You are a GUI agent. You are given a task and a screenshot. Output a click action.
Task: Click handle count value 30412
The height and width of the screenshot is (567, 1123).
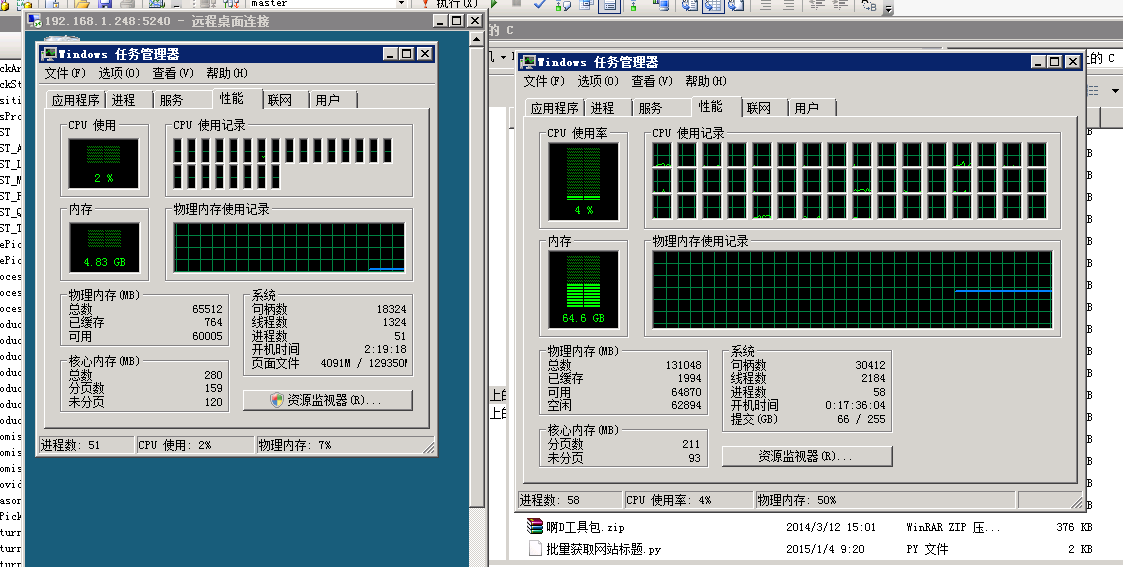point(870,365)
